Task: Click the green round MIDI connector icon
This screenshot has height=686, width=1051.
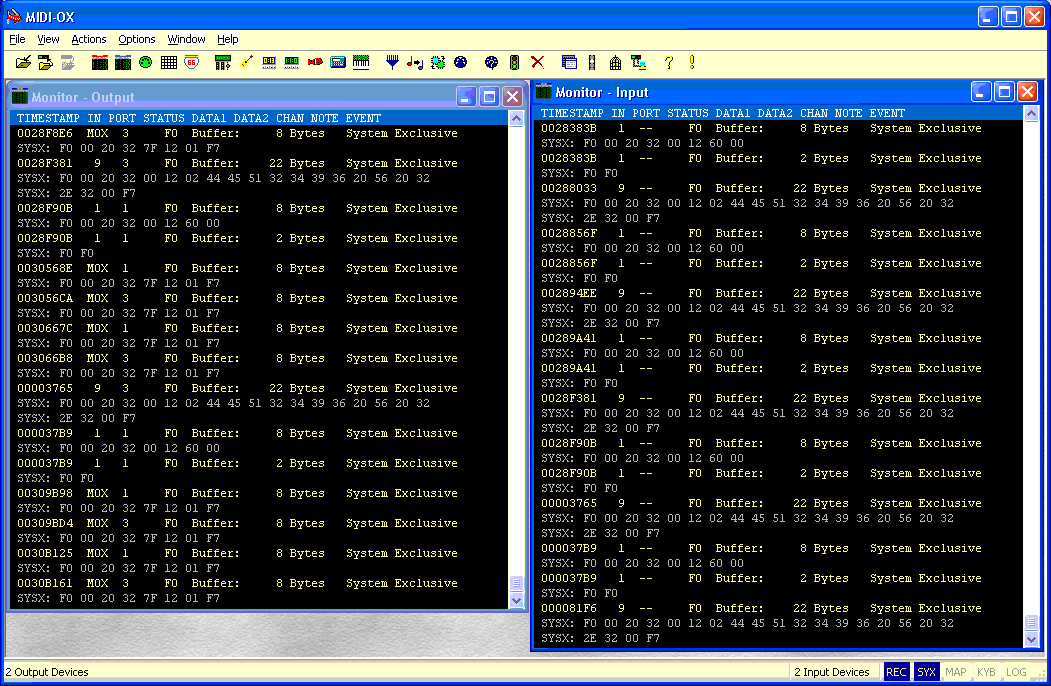Action: [x=145, y=62]
